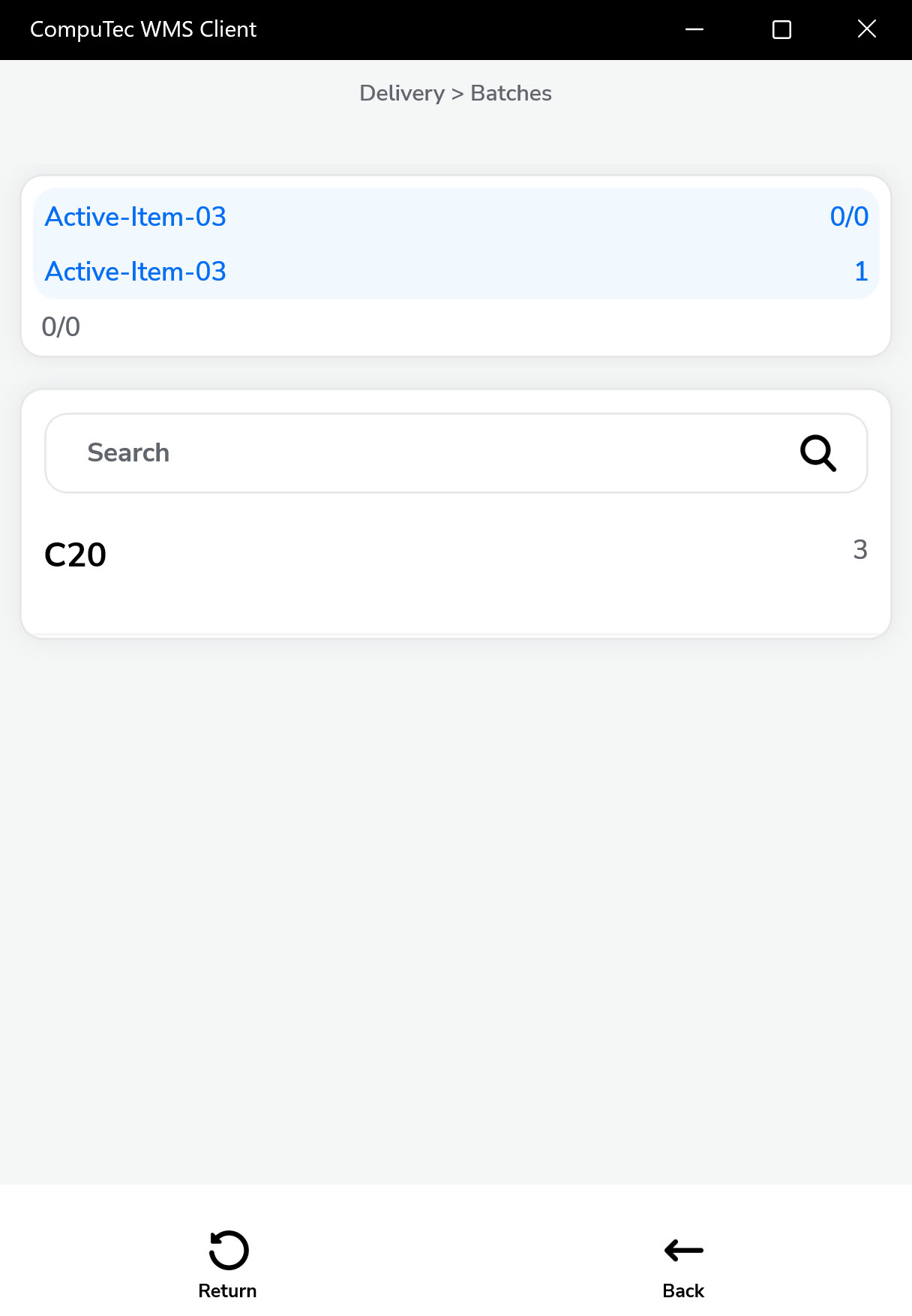Click the magnifying glass search icon

point(817,453)
